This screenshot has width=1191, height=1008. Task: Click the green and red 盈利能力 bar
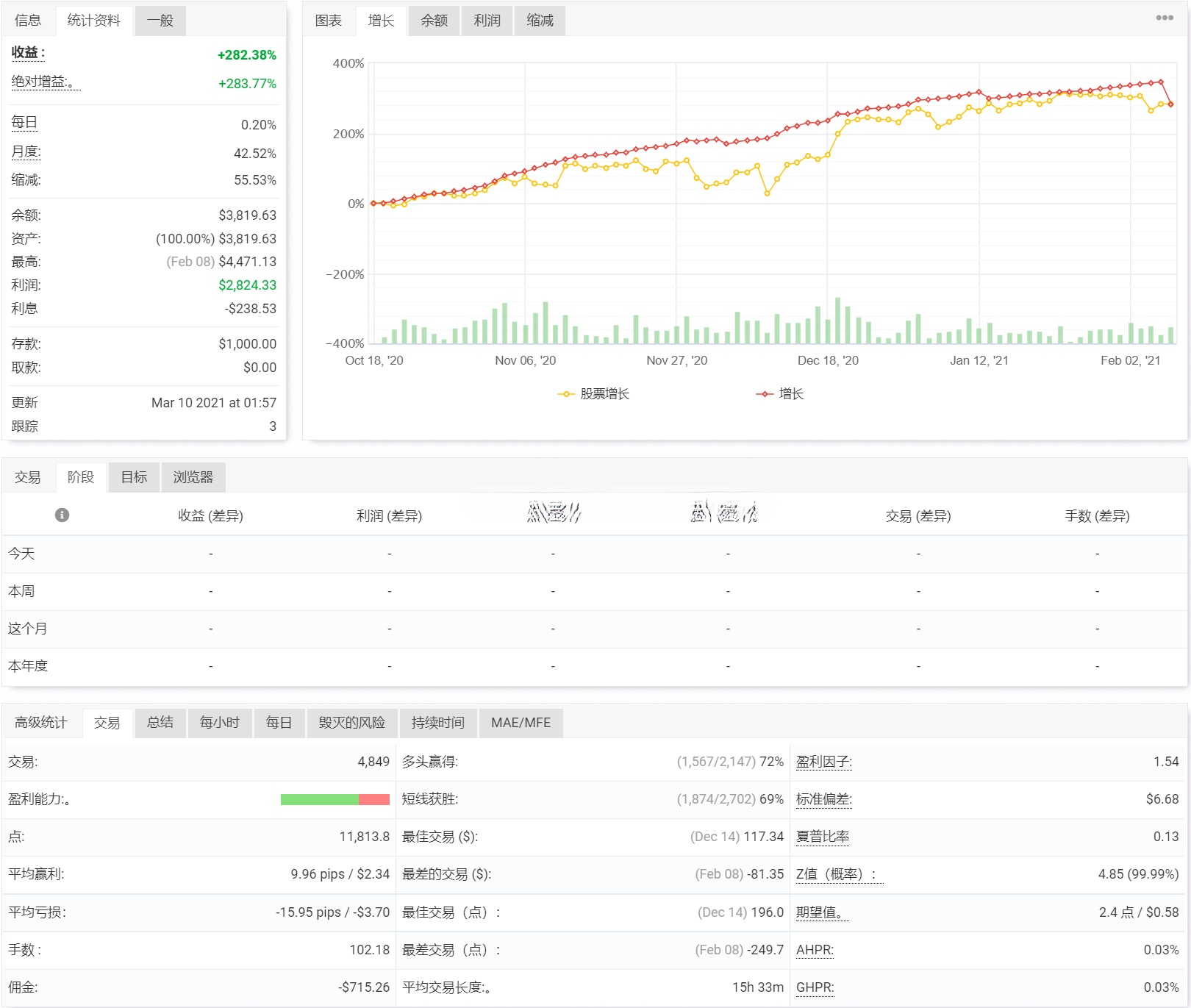[335, 799]
